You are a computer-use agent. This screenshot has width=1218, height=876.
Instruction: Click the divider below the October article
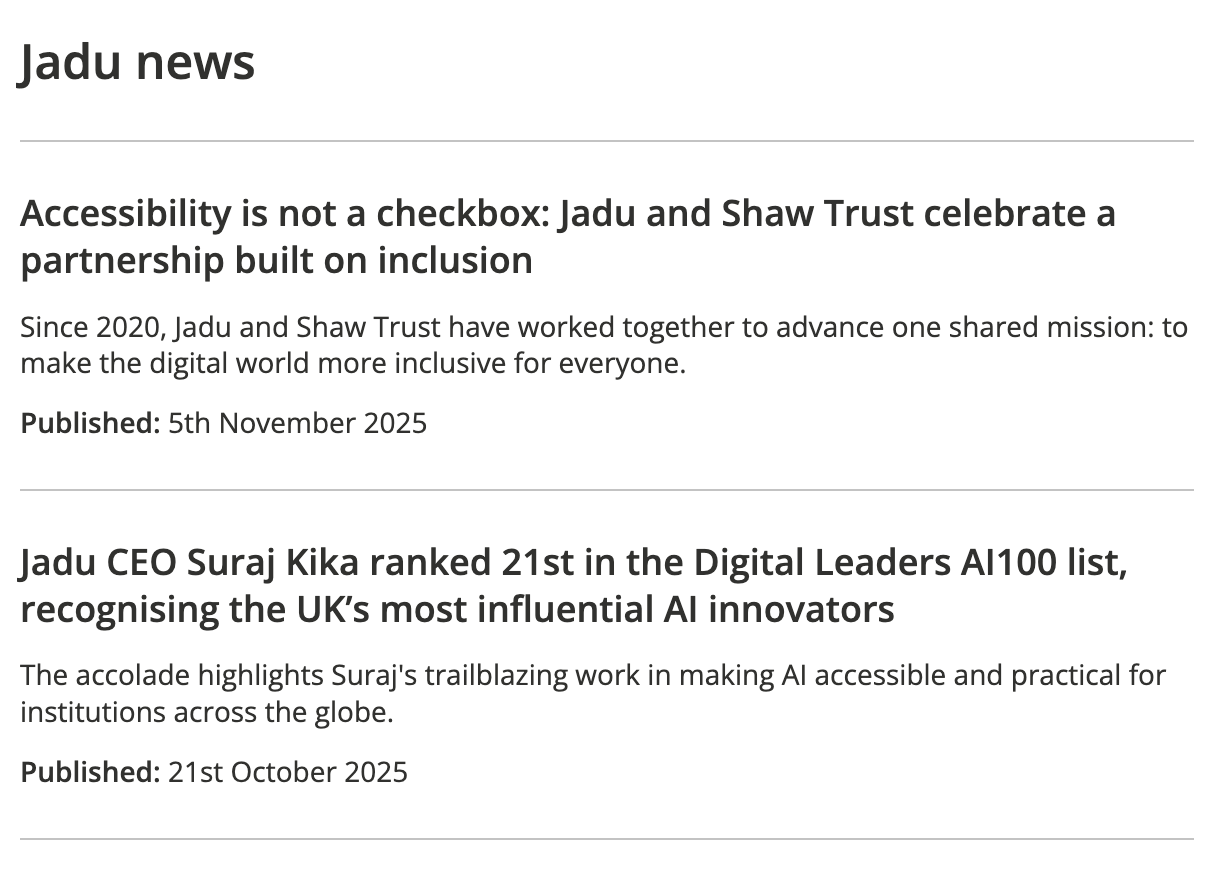coord(606,838)
